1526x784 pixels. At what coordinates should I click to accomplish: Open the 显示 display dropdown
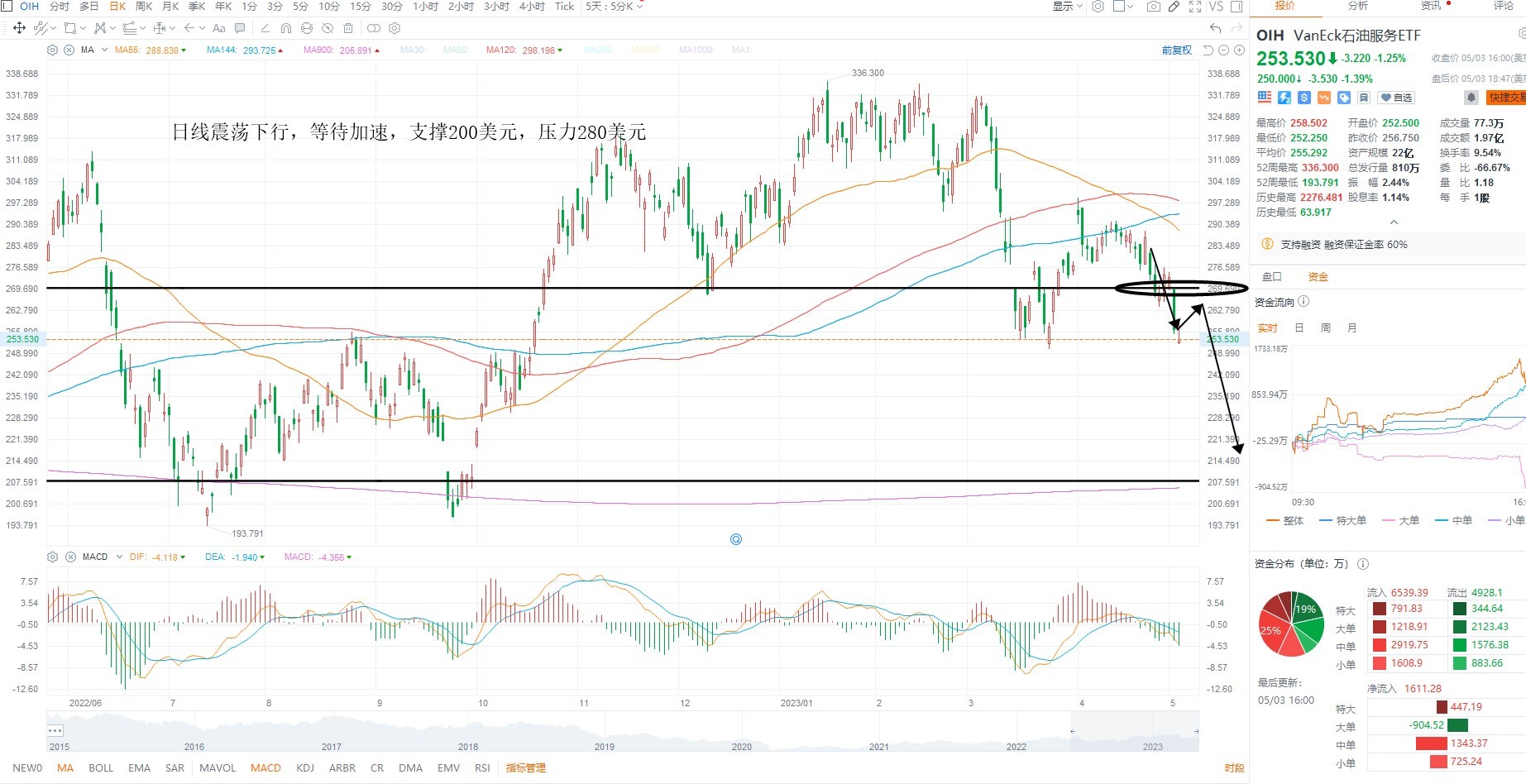point(1067,7)
